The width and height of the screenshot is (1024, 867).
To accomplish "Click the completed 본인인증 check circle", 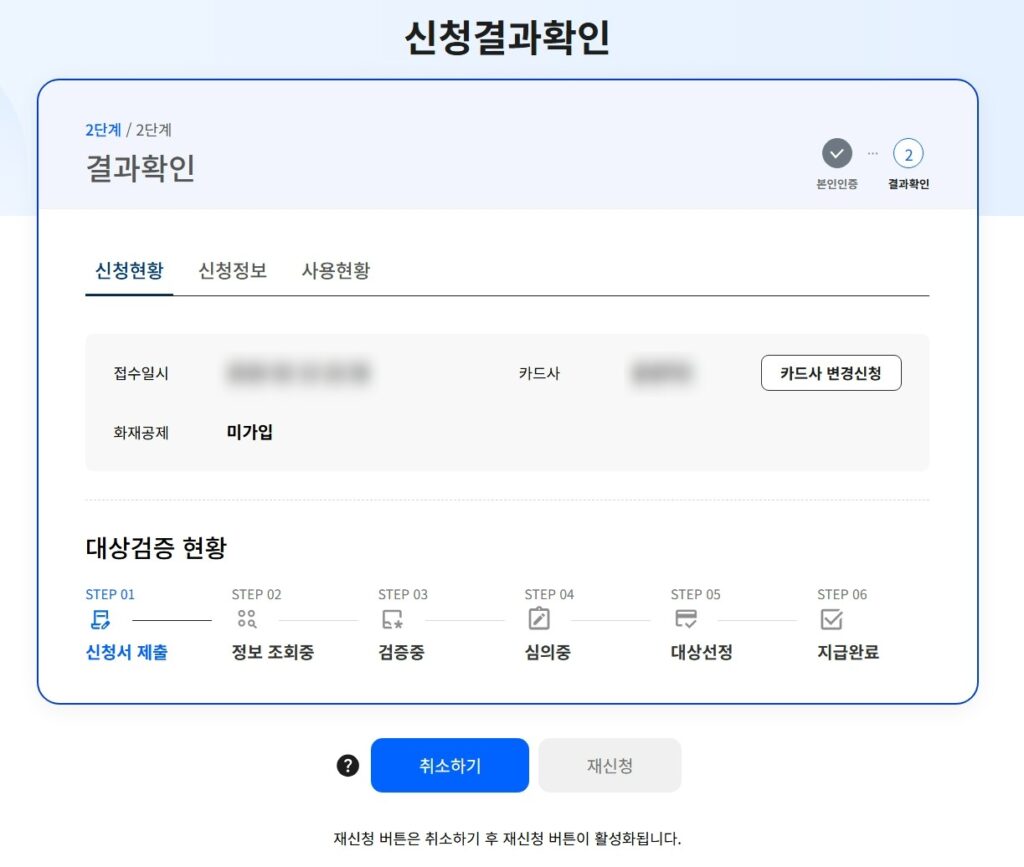I will 836,154.
